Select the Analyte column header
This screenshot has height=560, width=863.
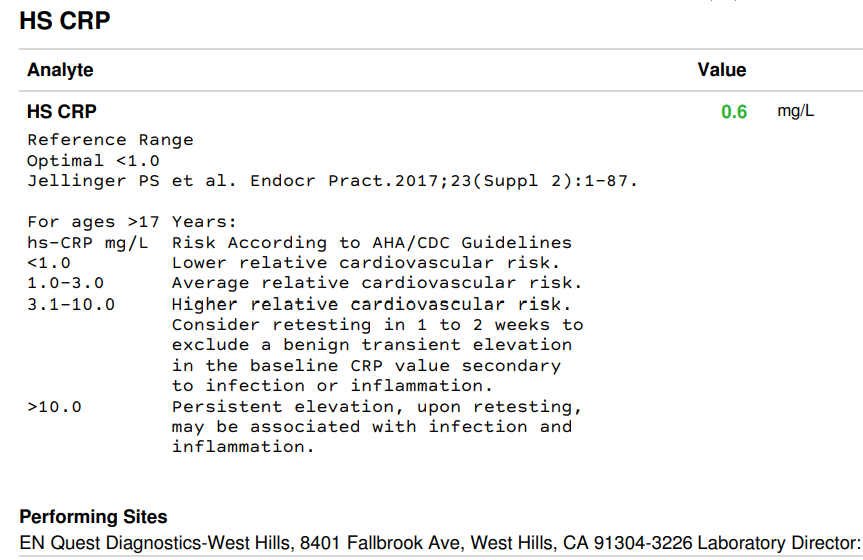pyautogui.click(x=60, y=70)
